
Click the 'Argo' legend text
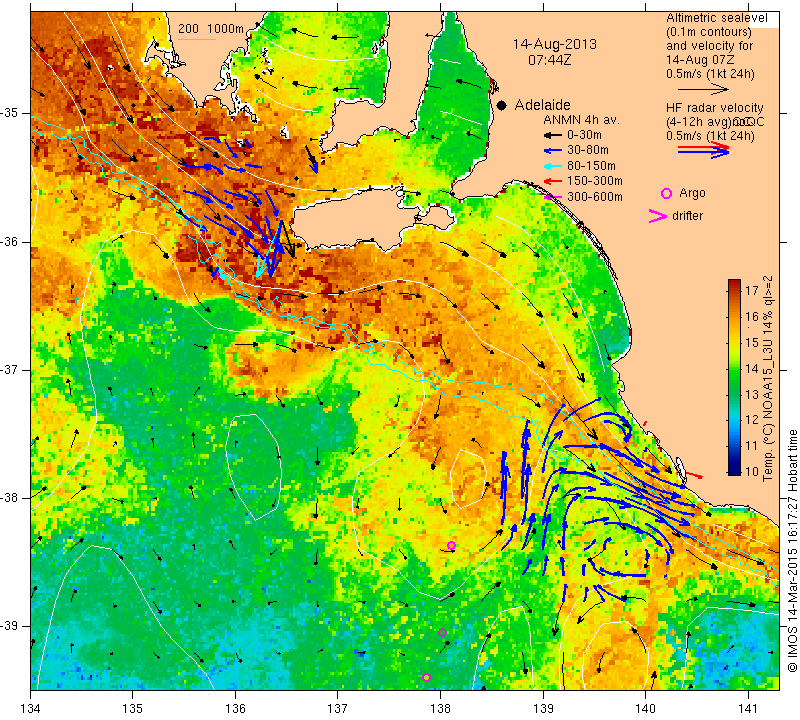[692, 193]
